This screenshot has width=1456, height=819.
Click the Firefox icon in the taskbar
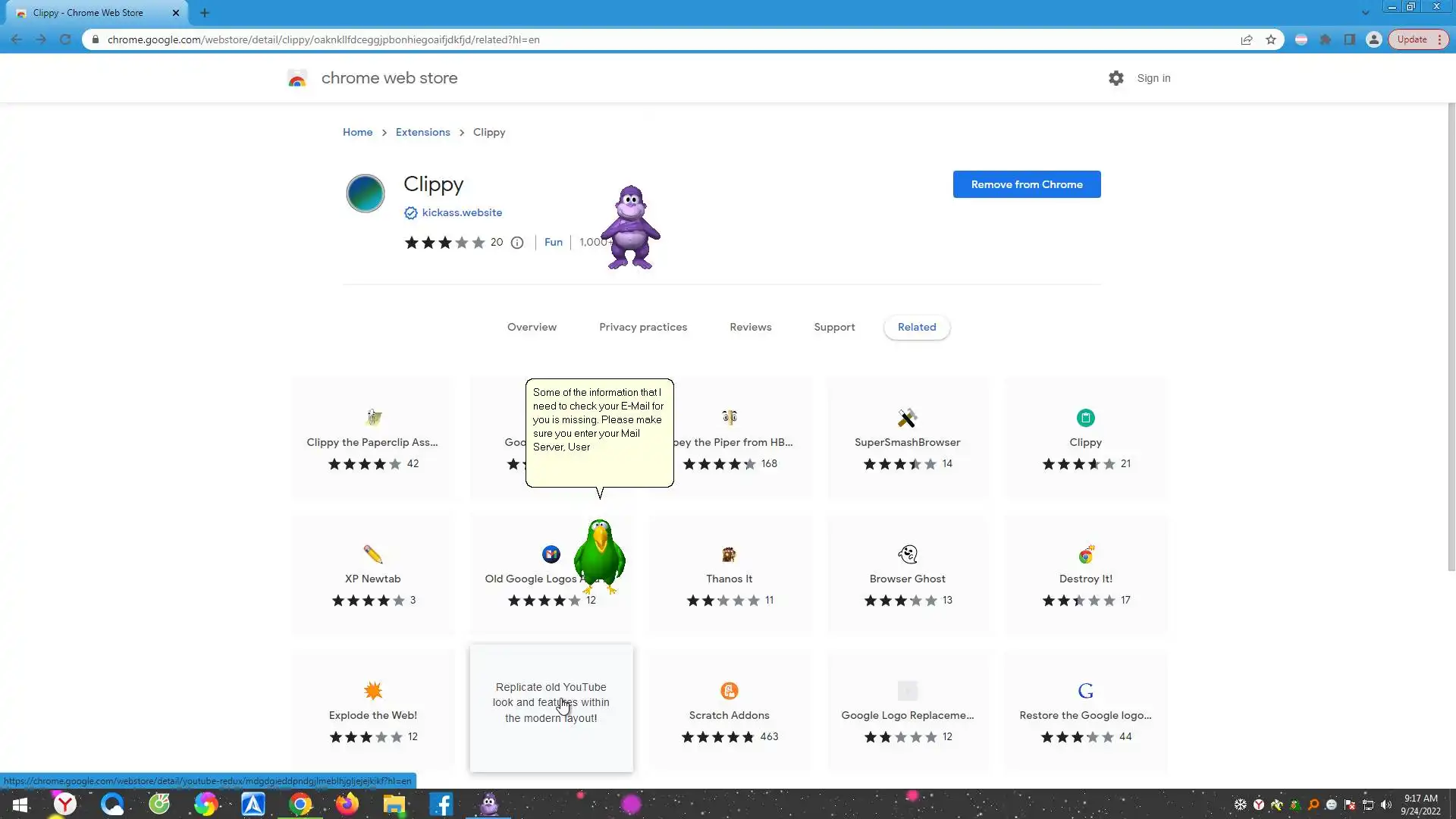pyautogui.click(x=347, y=804)
